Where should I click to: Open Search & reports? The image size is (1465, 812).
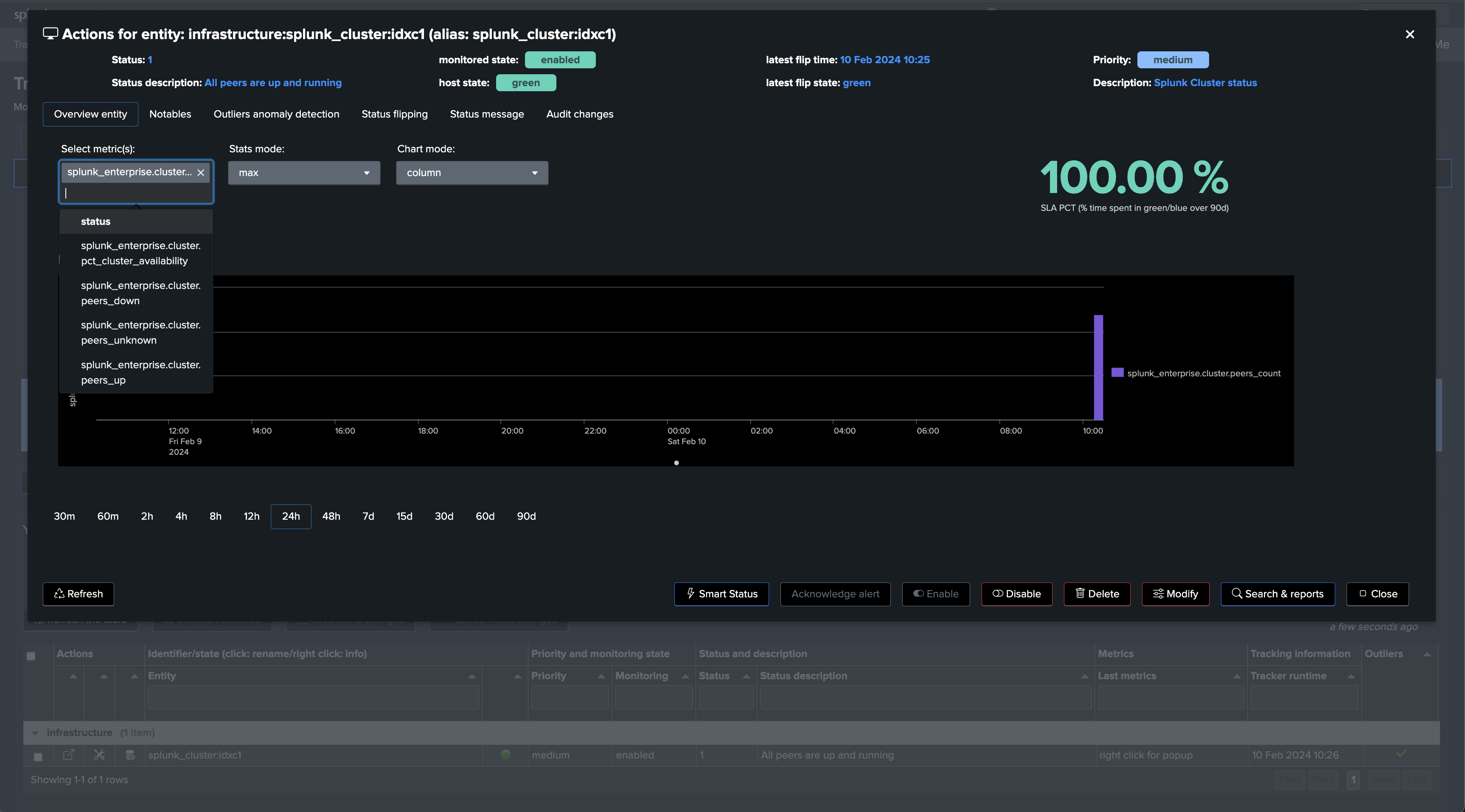click(x=1277, y=594)
